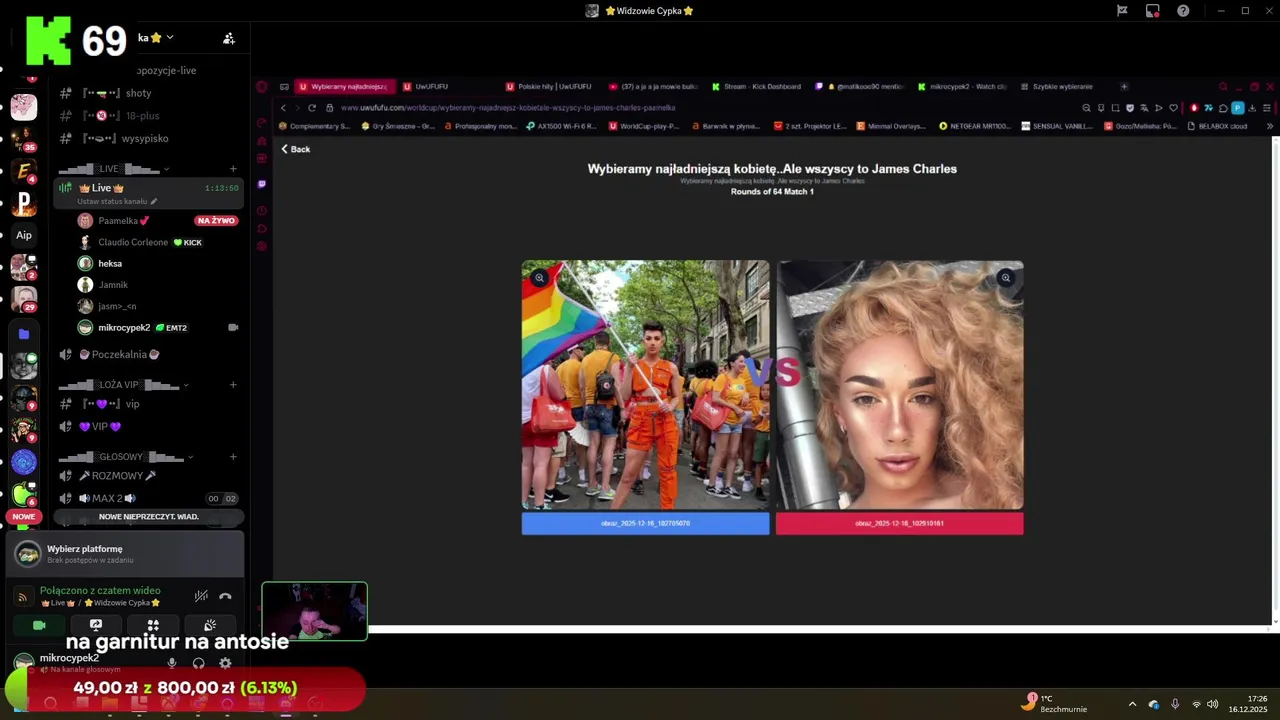Toggle microphone mute icon in user panel
Screen dimensions: 1280x720
pyautogui.click(x=172, y=663)
